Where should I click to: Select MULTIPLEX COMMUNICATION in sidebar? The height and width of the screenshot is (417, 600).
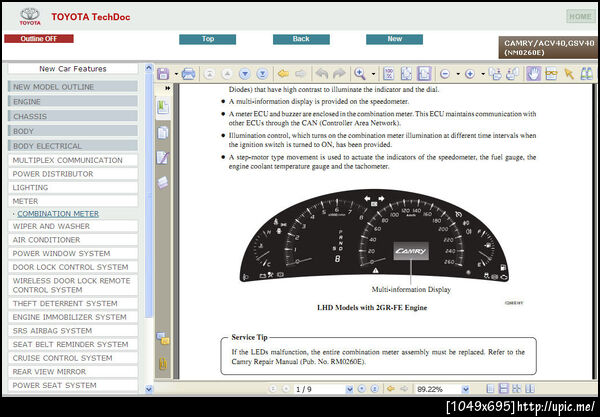[x=73, y=160]
